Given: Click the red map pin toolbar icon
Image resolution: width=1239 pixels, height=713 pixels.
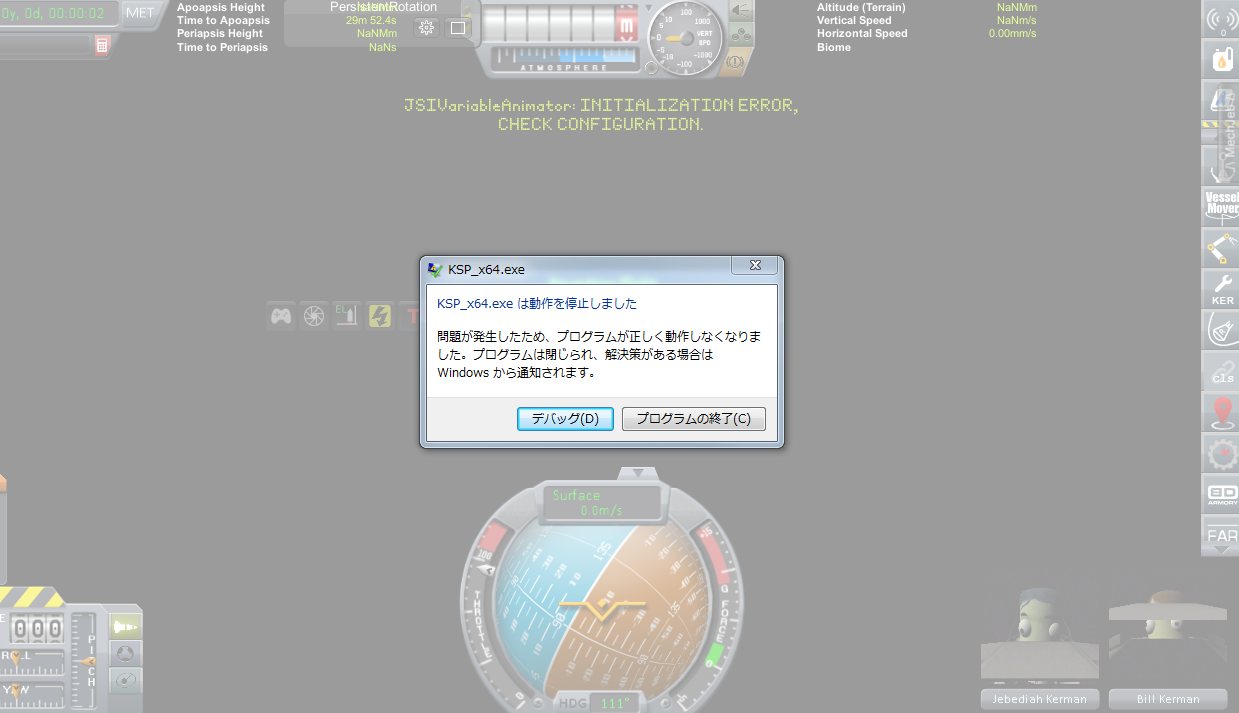Looking at the screenshot, I should [1220, 411].
